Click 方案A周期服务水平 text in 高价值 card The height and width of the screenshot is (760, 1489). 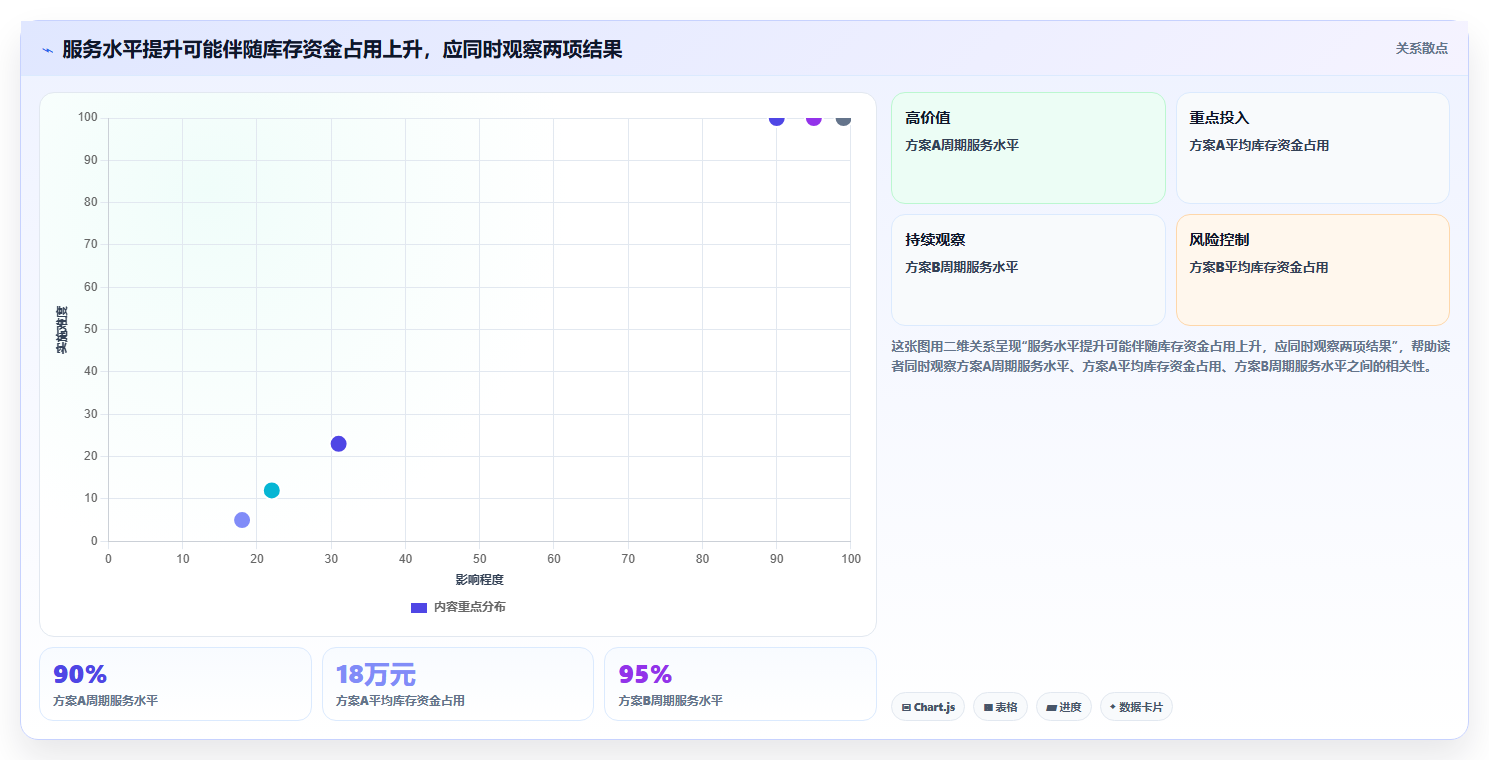[x=962, y=145]
